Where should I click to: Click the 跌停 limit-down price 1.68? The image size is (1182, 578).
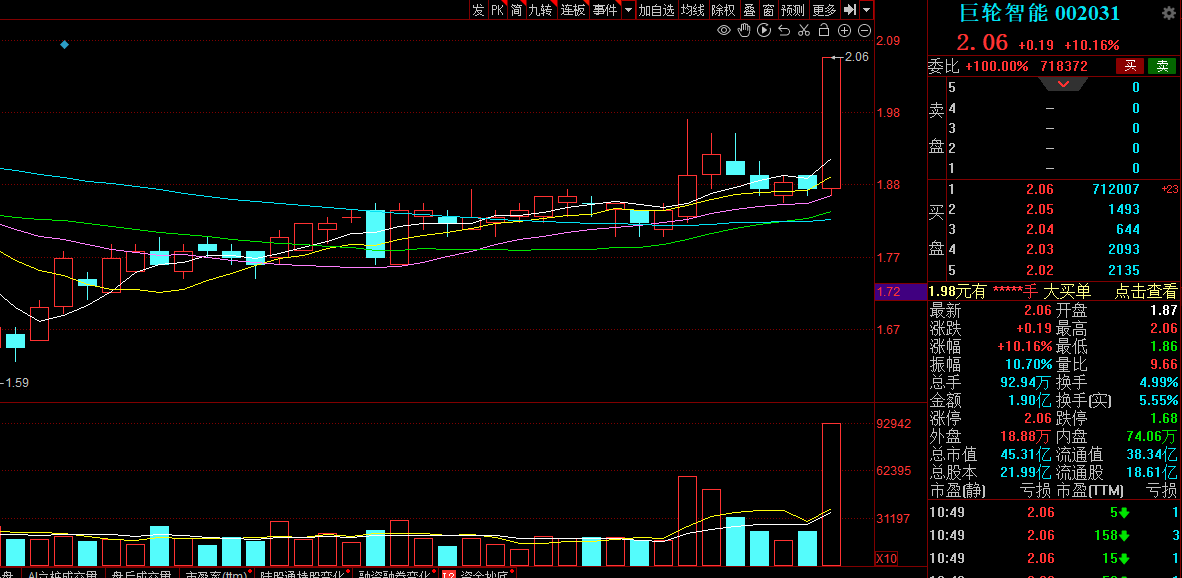1162,419
